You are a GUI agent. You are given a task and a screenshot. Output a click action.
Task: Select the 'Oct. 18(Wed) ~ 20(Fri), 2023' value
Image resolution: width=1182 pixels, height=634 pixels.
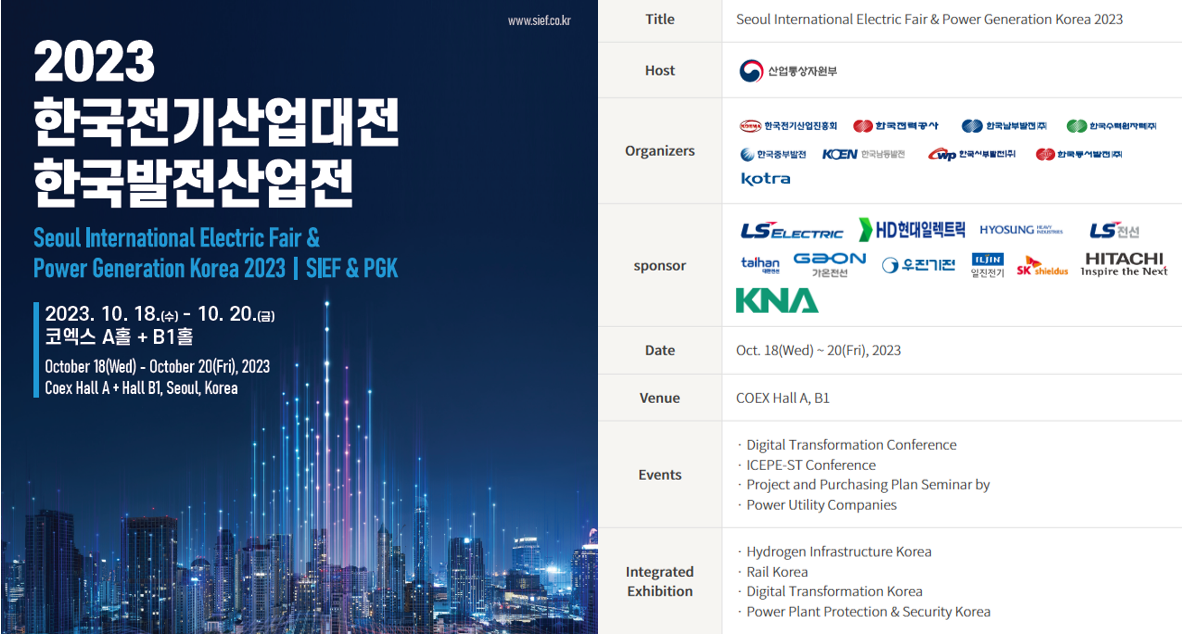(819, 351)
